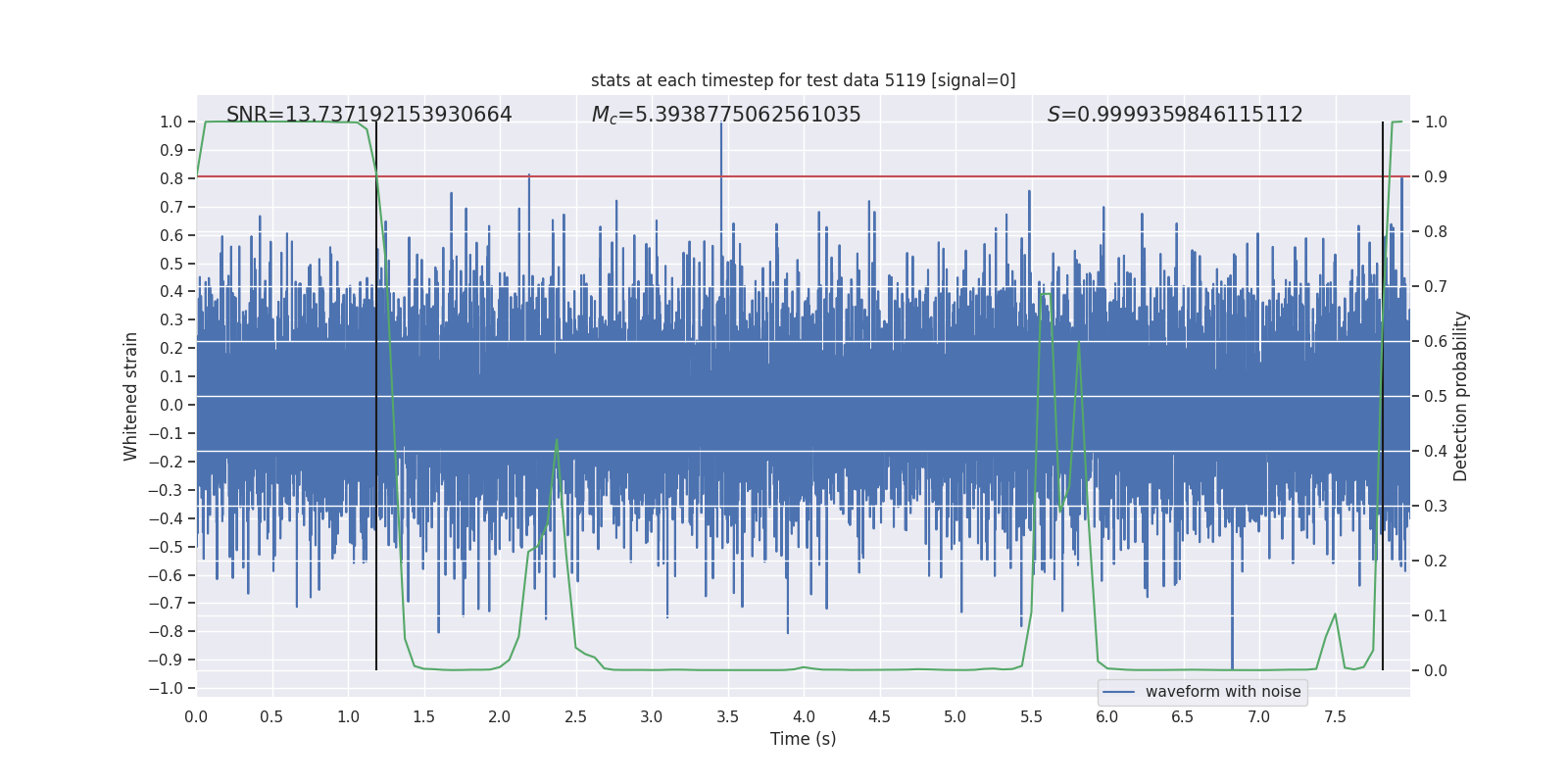Click the green curve peak near 2.4 seconds
1568x784 pixels.
click(x=557, y=441)
